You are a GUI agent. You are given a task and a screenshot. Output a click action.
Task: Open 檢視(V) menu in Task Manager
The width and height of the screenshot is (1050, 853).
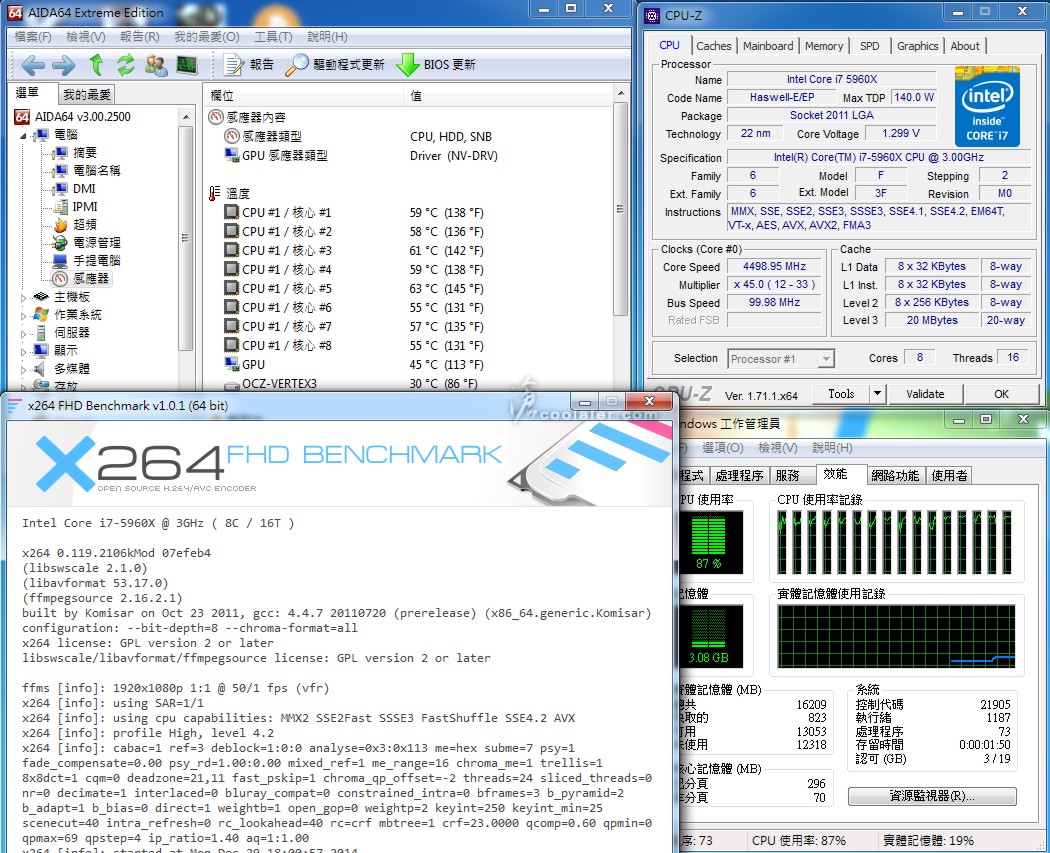tap(777, 447)
